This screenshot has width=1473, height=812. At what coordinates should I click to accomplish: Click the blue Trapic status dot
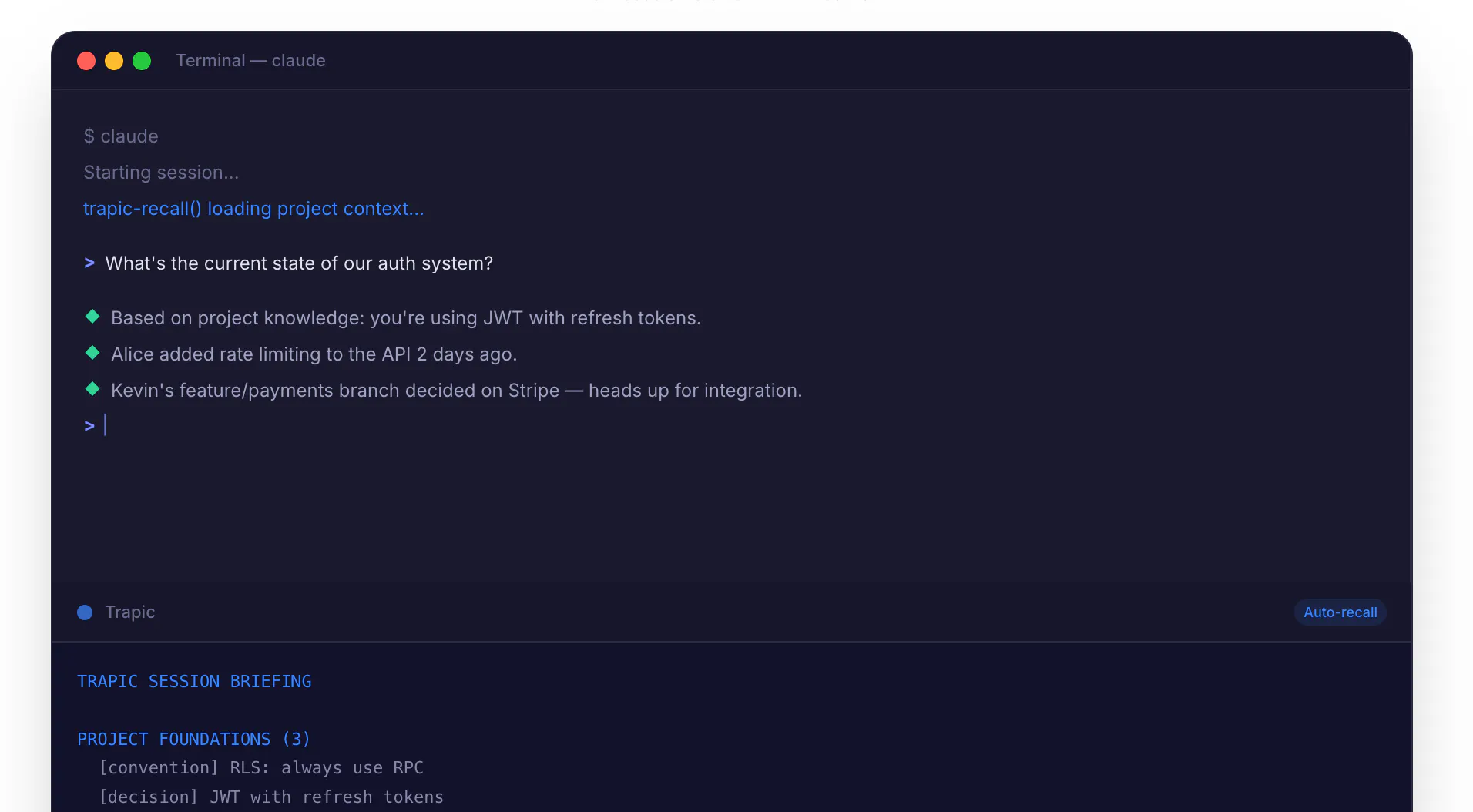click(85, 612)
